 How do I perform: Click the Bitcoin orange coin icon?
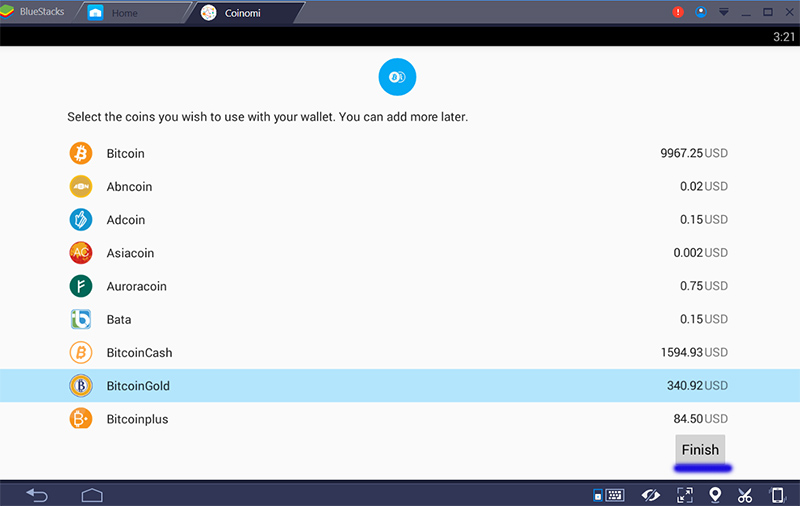81,153
